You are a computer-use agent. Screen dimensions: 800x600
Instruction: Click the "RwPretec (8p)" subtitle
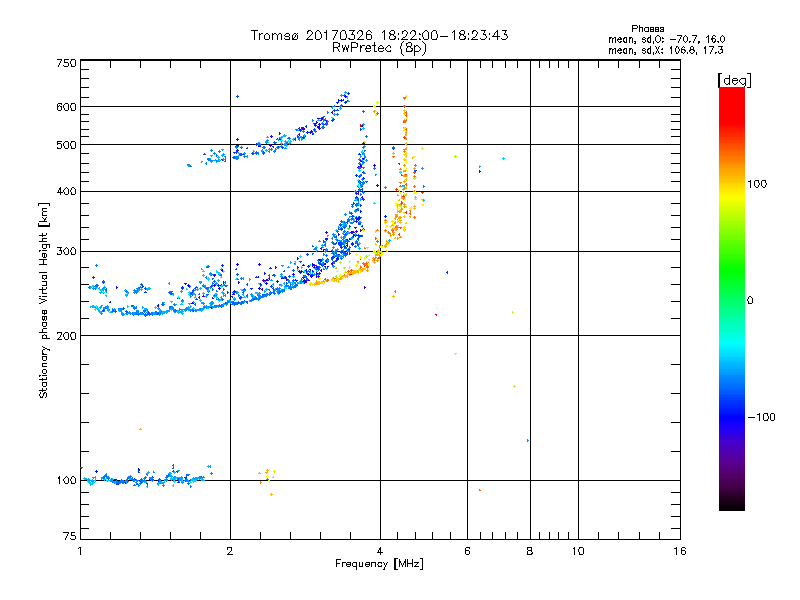click(x=379, y=48)
